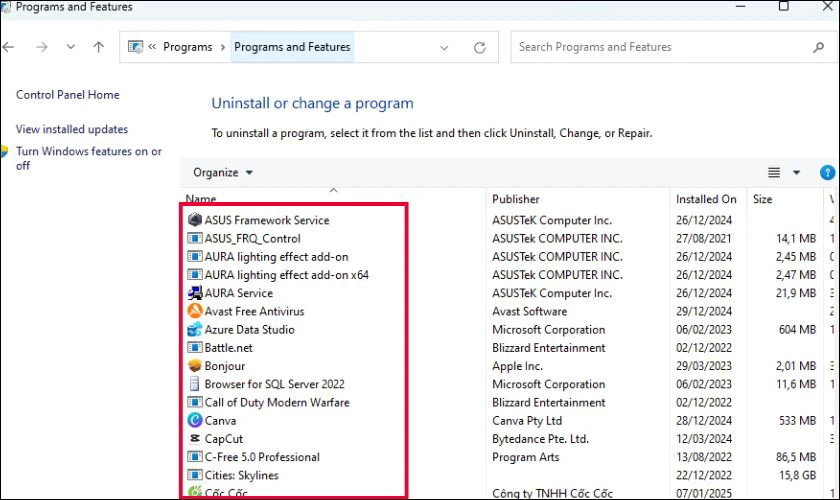Click the installed date 07/01/2025

703,493
